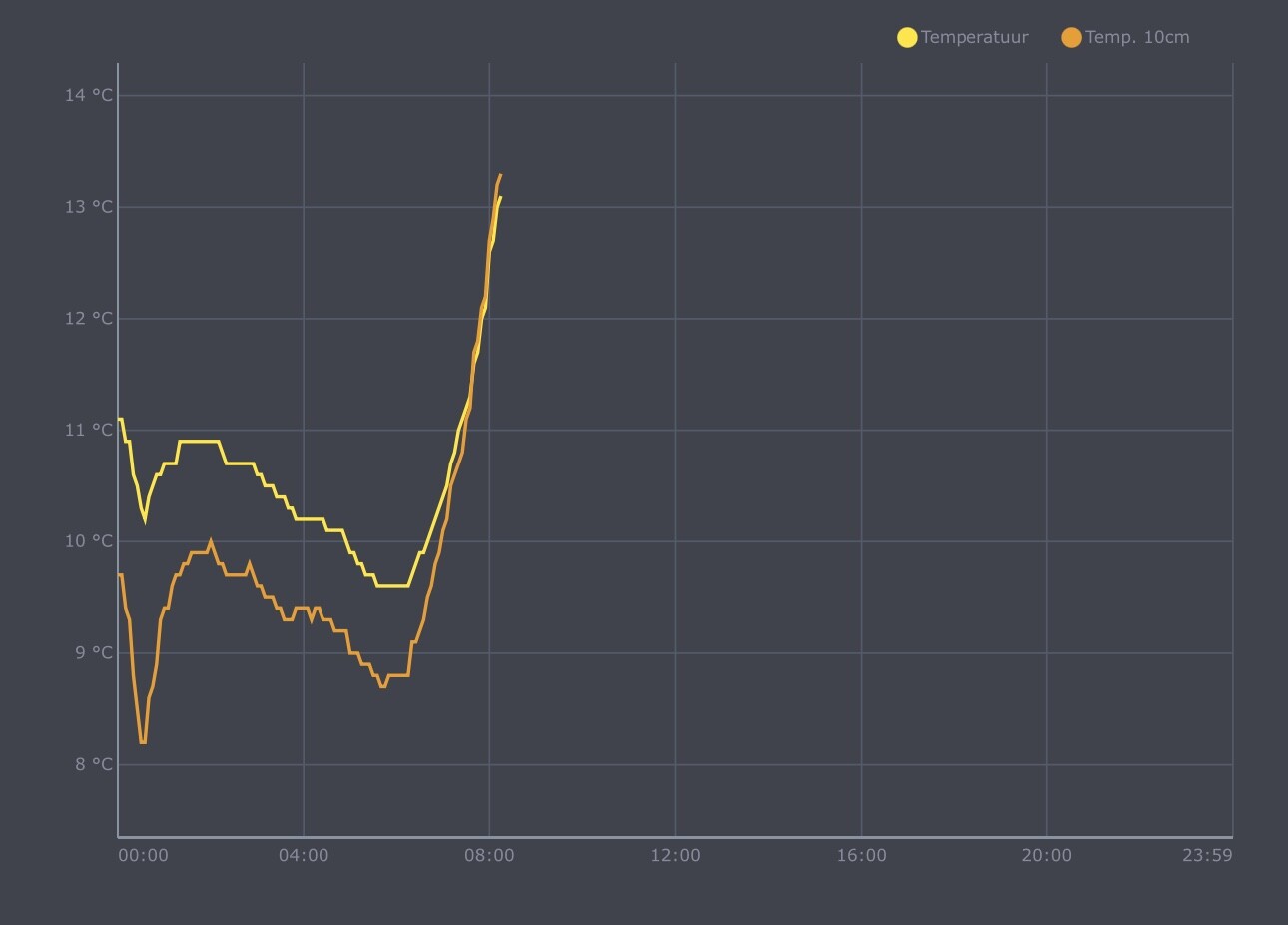This screenshot has width=1288, height=925.
Task: Click the orange Temp. 10cm legend dot
Action: pyautogui.click(x=1071, y=38)
